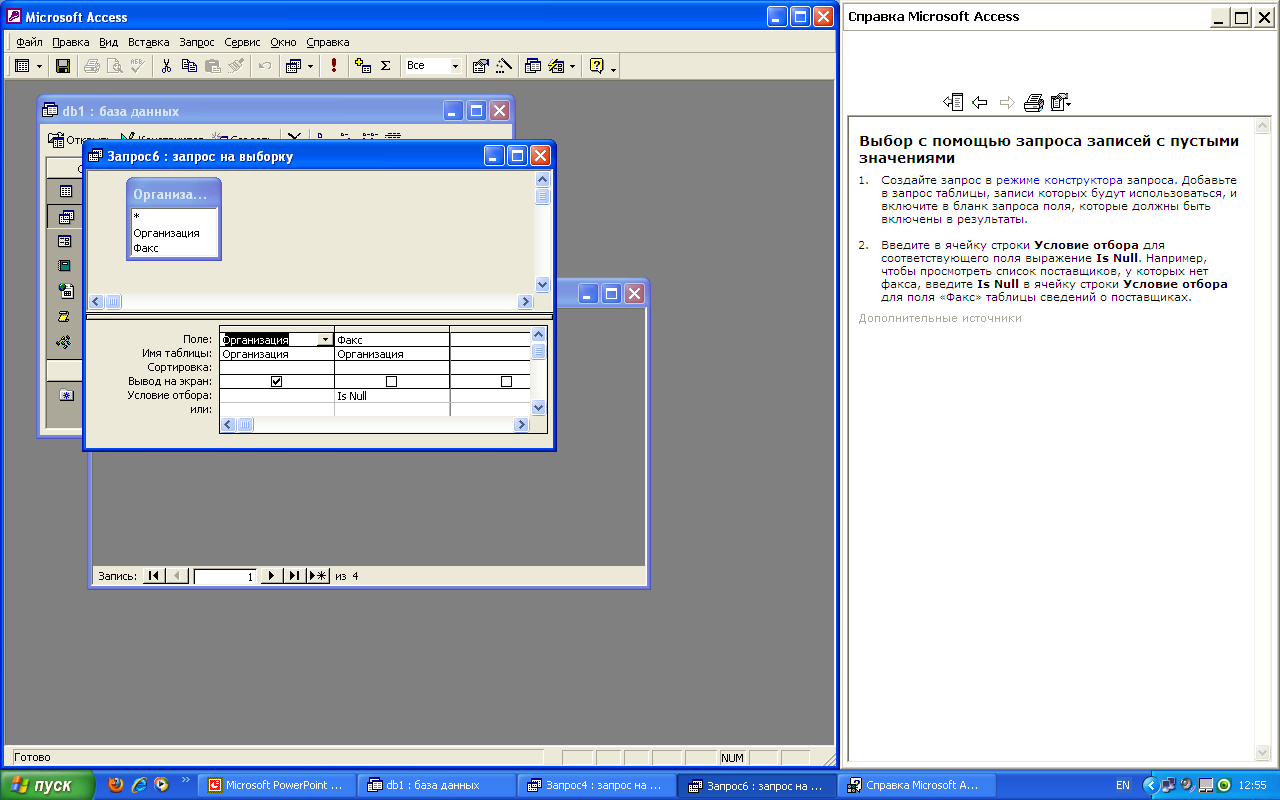Click the new record navigation button
1280x800 pixels.
click(x=318, y=576)
